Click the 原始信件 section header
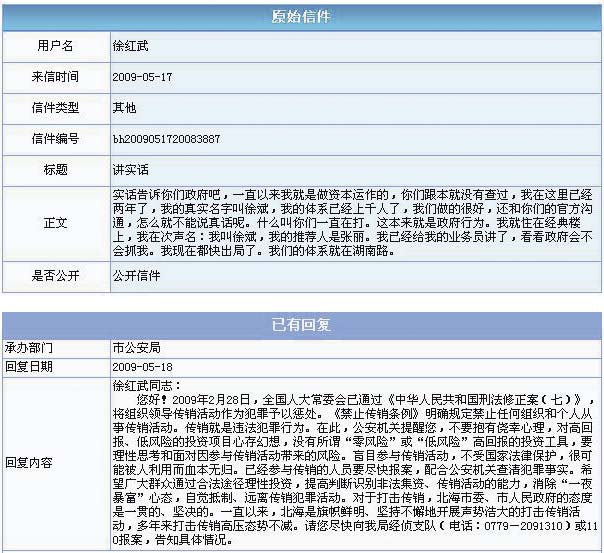Image resolution: width=604 pixels, height=553 pixels. coord(302,17)
